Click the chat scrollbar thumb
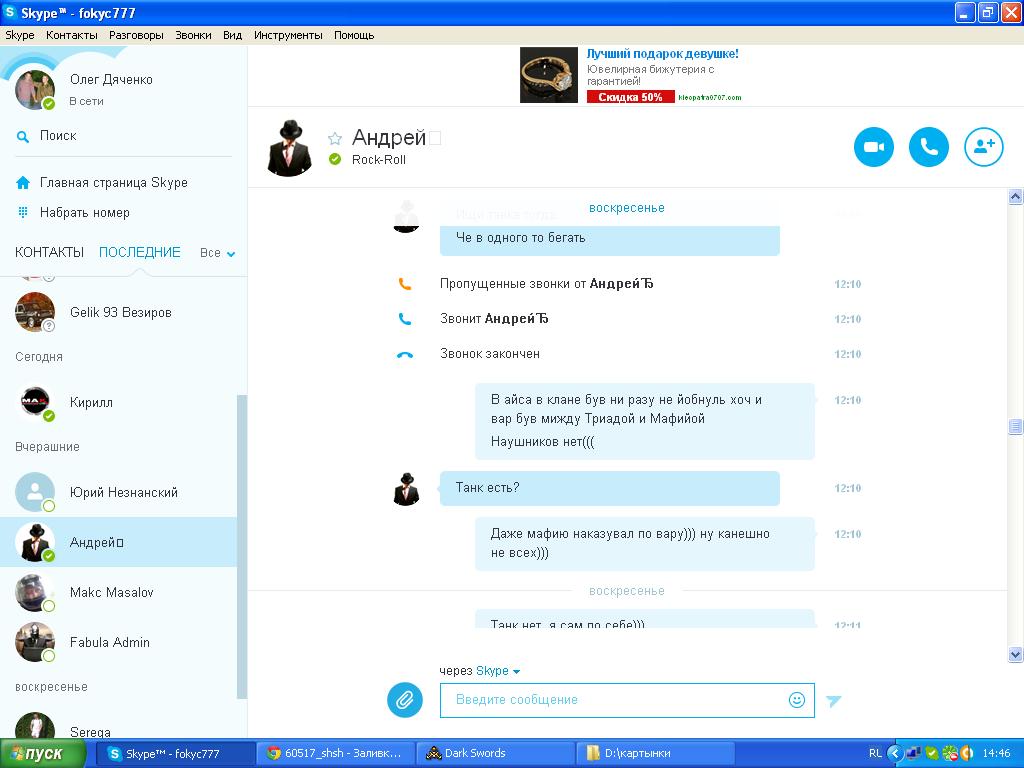1024x768 pixels. (x=1016, y=426)
